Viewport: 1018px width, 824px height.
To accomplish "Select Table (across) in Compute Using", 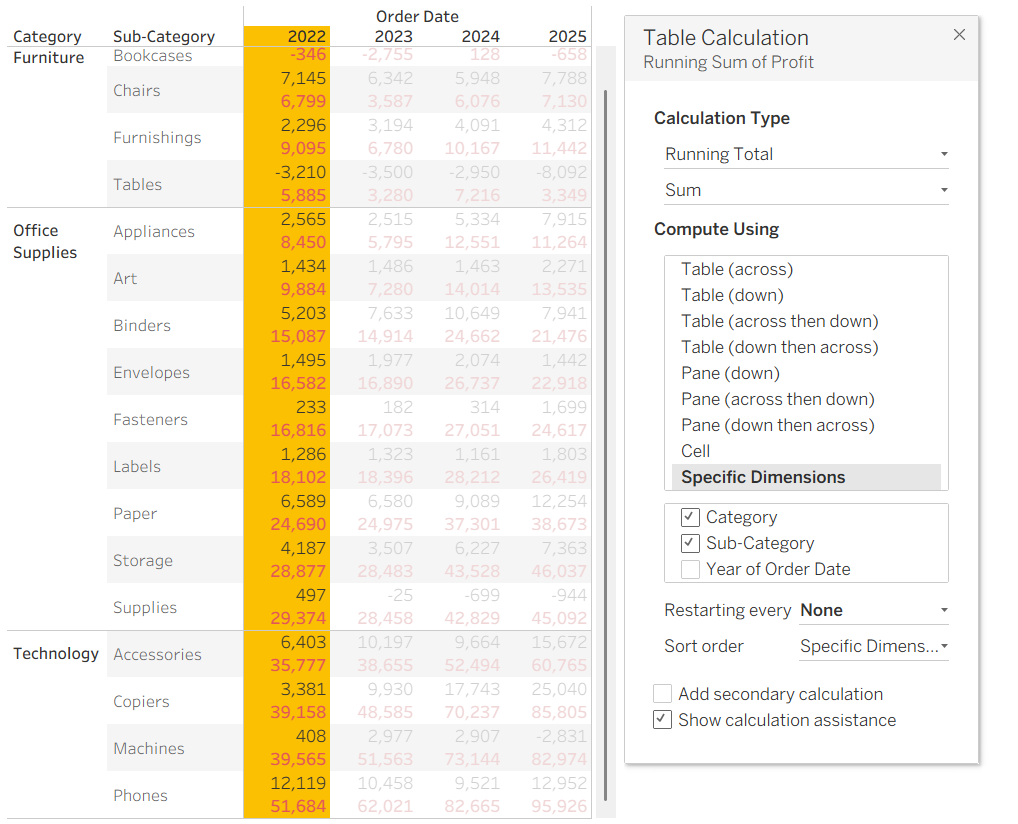I will tap(737, 269).
